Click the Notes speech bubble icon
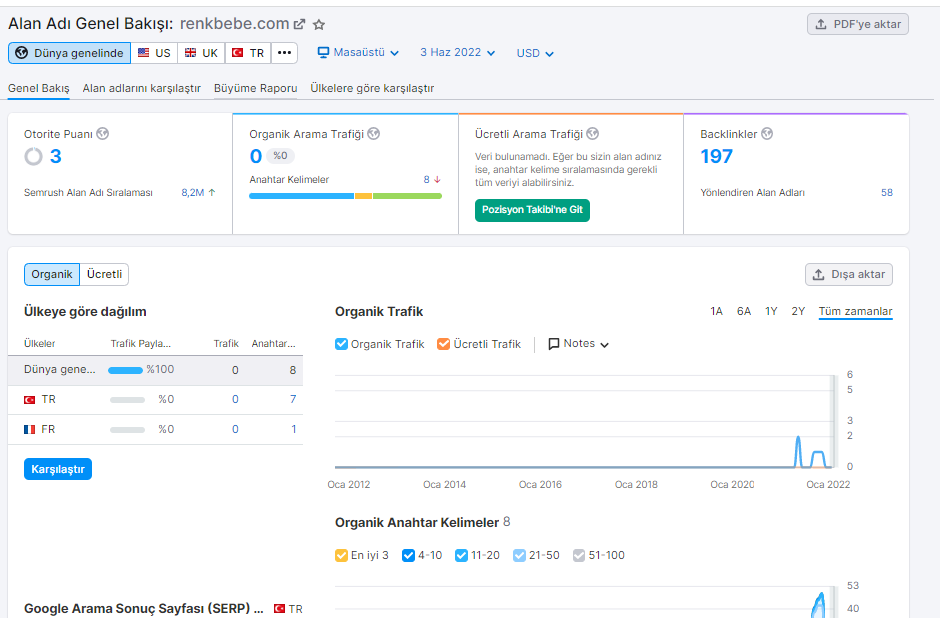Image resolution: width=940 pixels, height=618 pixels. pyautogui.click(x=554, y=344)
